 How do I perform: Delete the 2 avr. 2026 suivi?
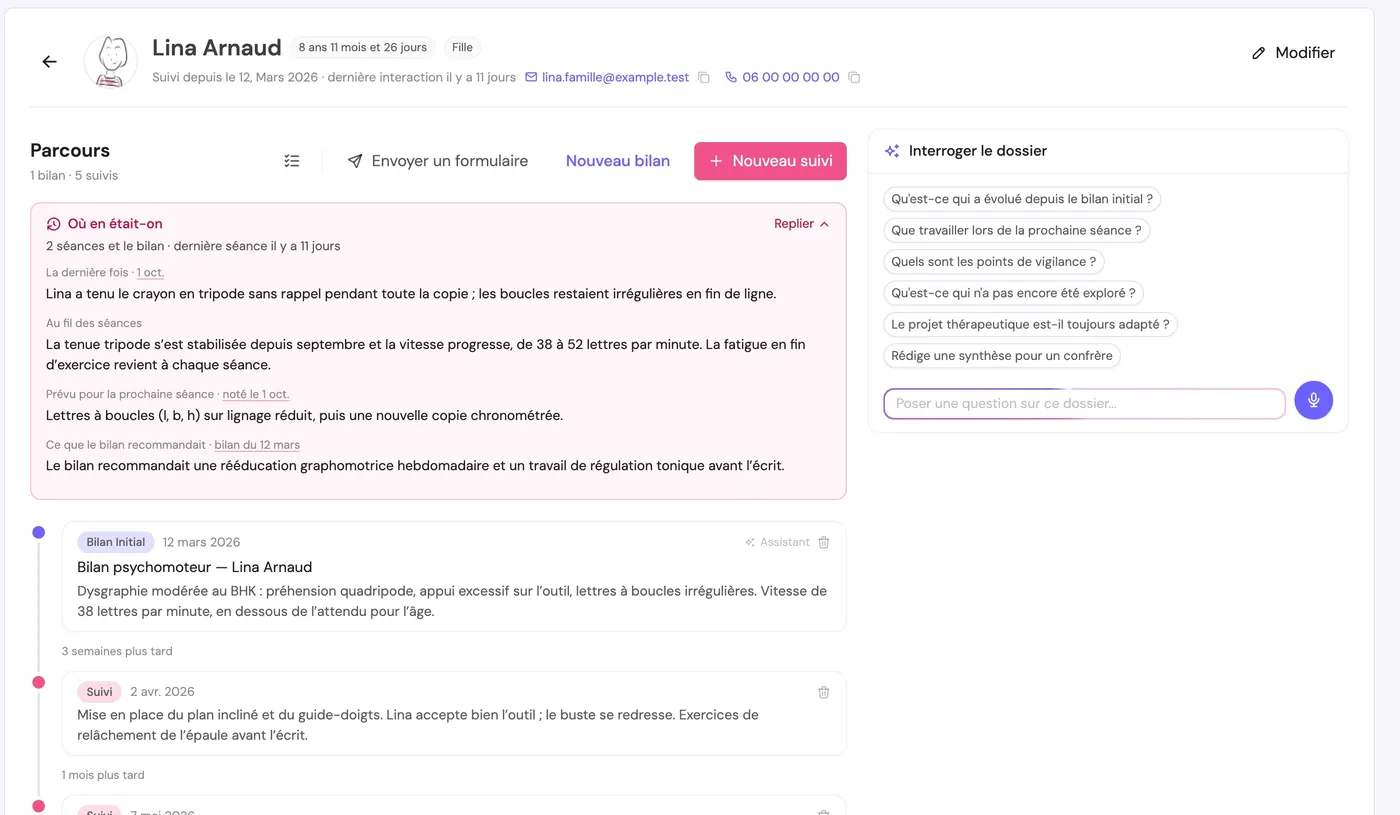(824, 692)
